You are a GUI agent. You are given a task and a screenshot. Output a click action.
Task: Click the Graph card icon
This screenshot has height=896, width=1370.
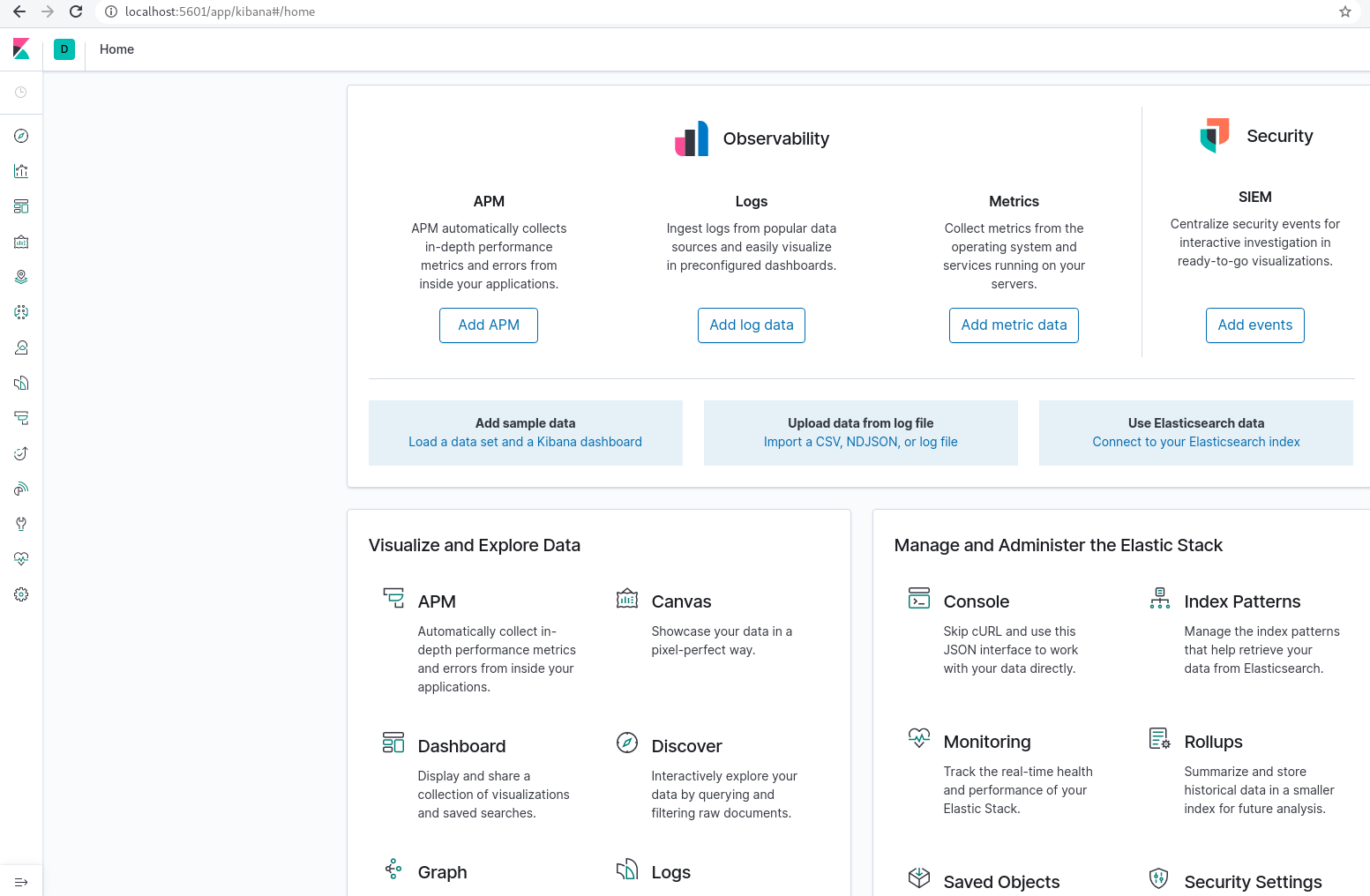tap(393, 869)
